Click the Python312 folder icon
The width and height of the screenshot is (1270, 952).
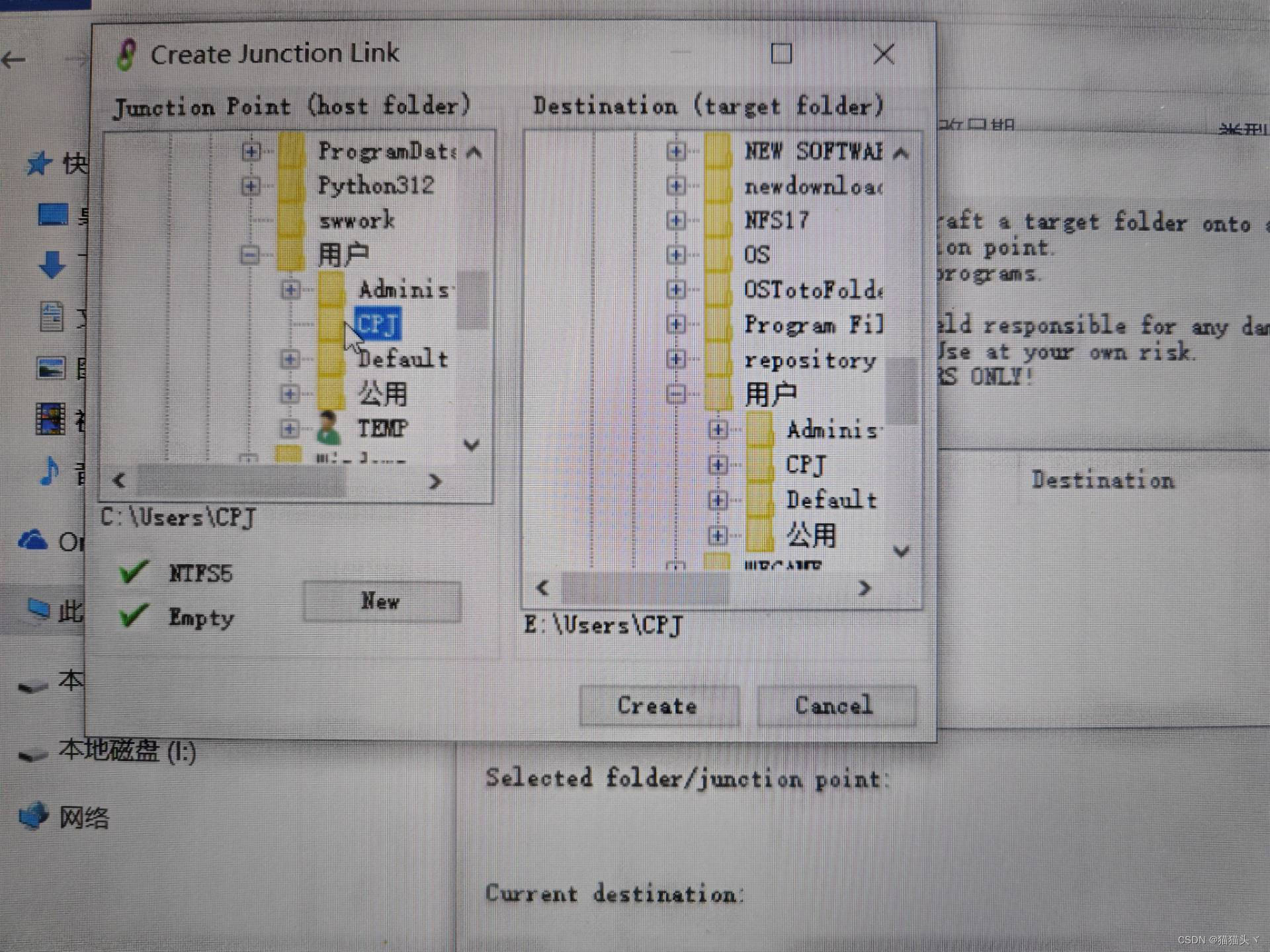click(x=290, y=186)
